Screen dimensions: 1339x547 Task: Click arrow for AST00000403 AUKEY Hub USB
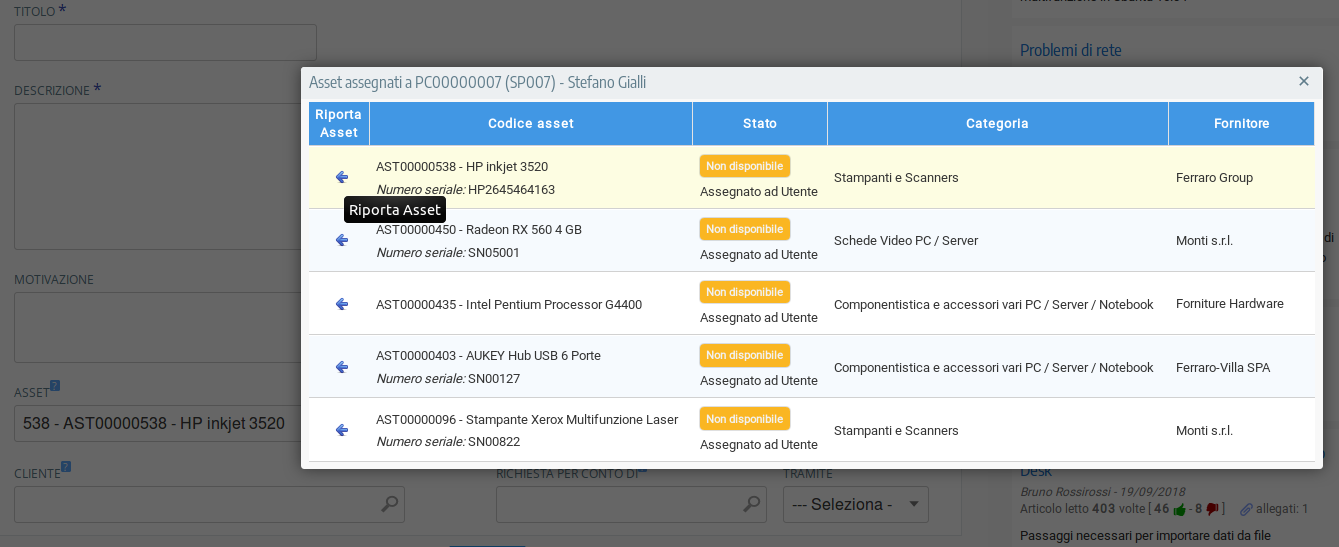click(341, 367)
